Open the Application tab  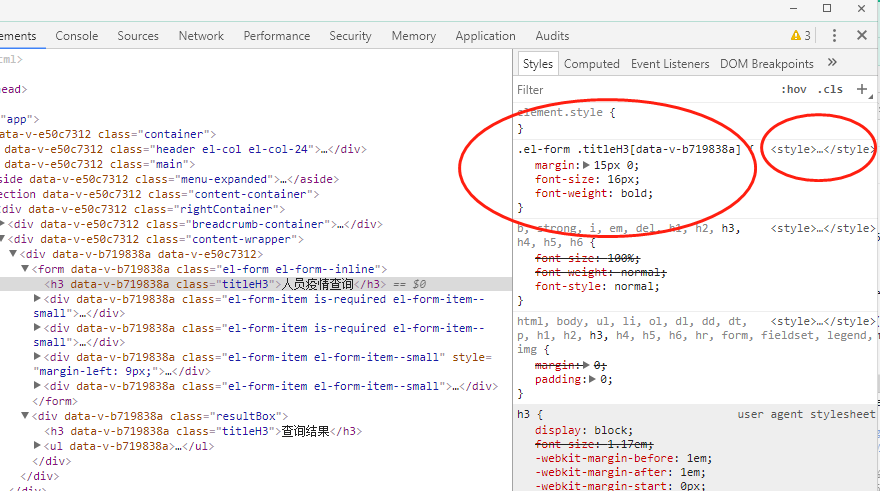(485, 36)
